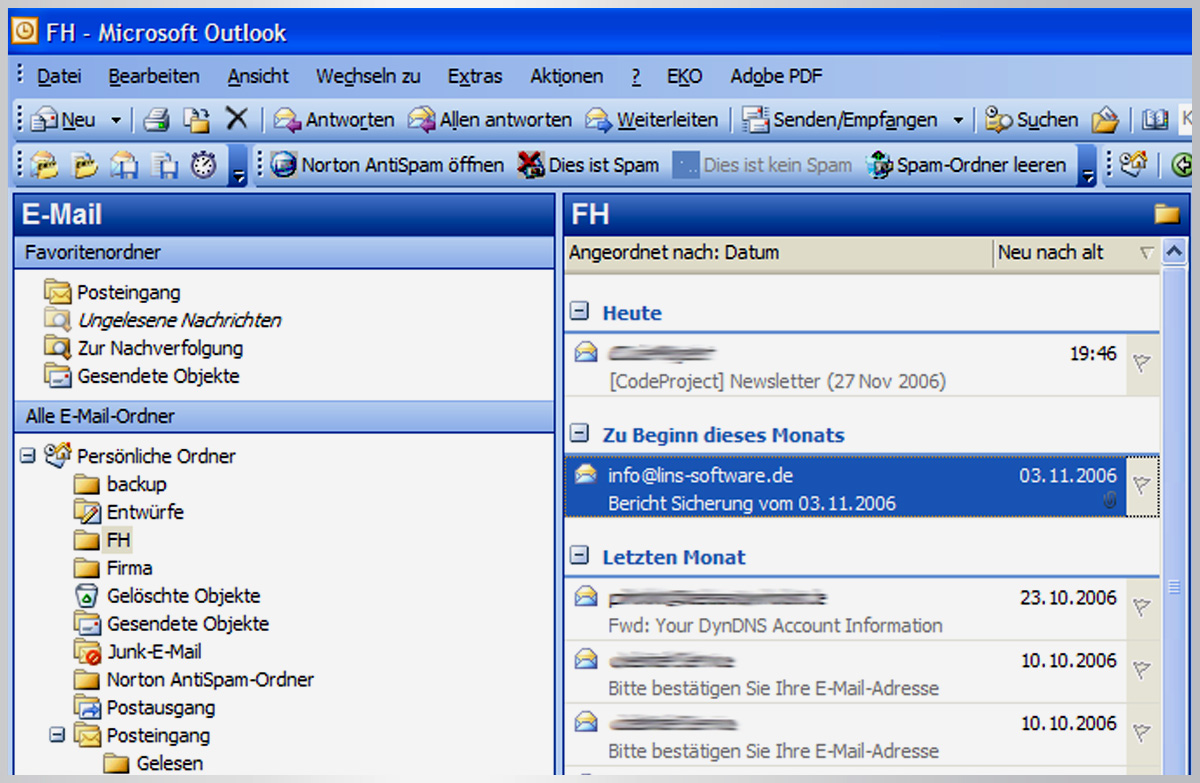Click the Antworten reply button
The height and width of the screenshot is (783, 1200).
click(x=334, y=120)
